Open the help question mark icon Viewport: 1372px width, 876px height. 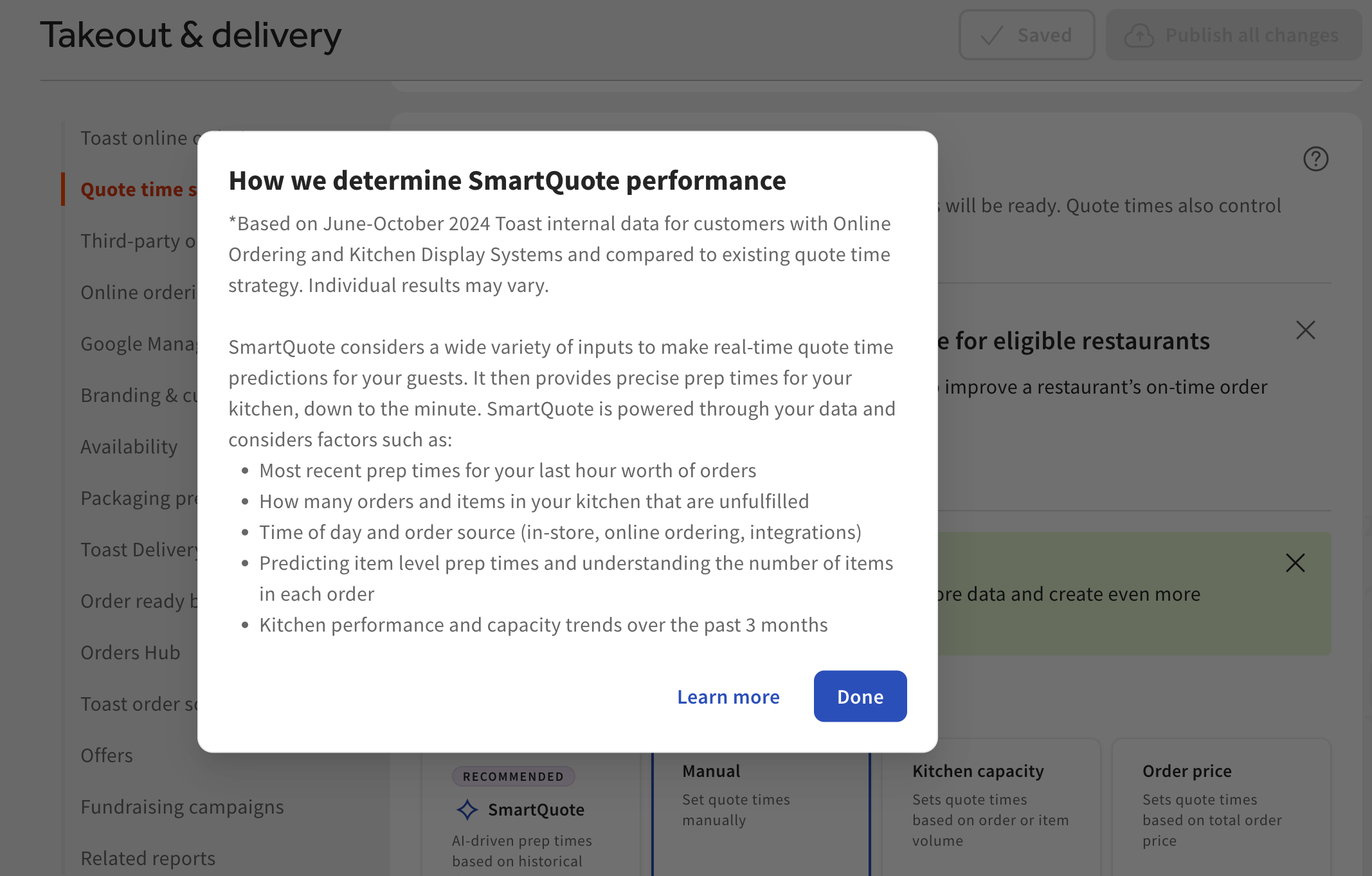coord(1315,158)
